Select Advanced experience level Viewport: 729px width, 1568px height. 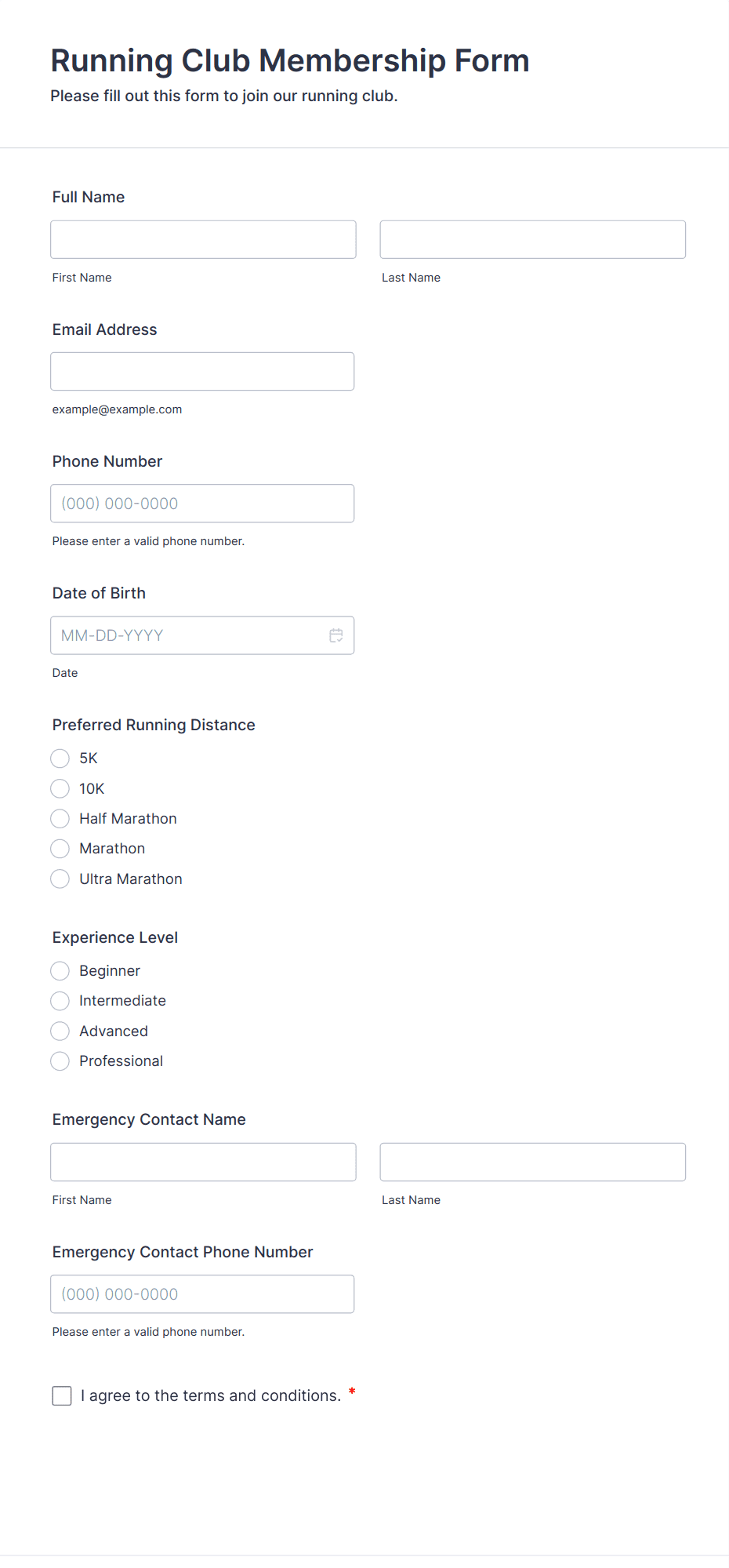60,1031
